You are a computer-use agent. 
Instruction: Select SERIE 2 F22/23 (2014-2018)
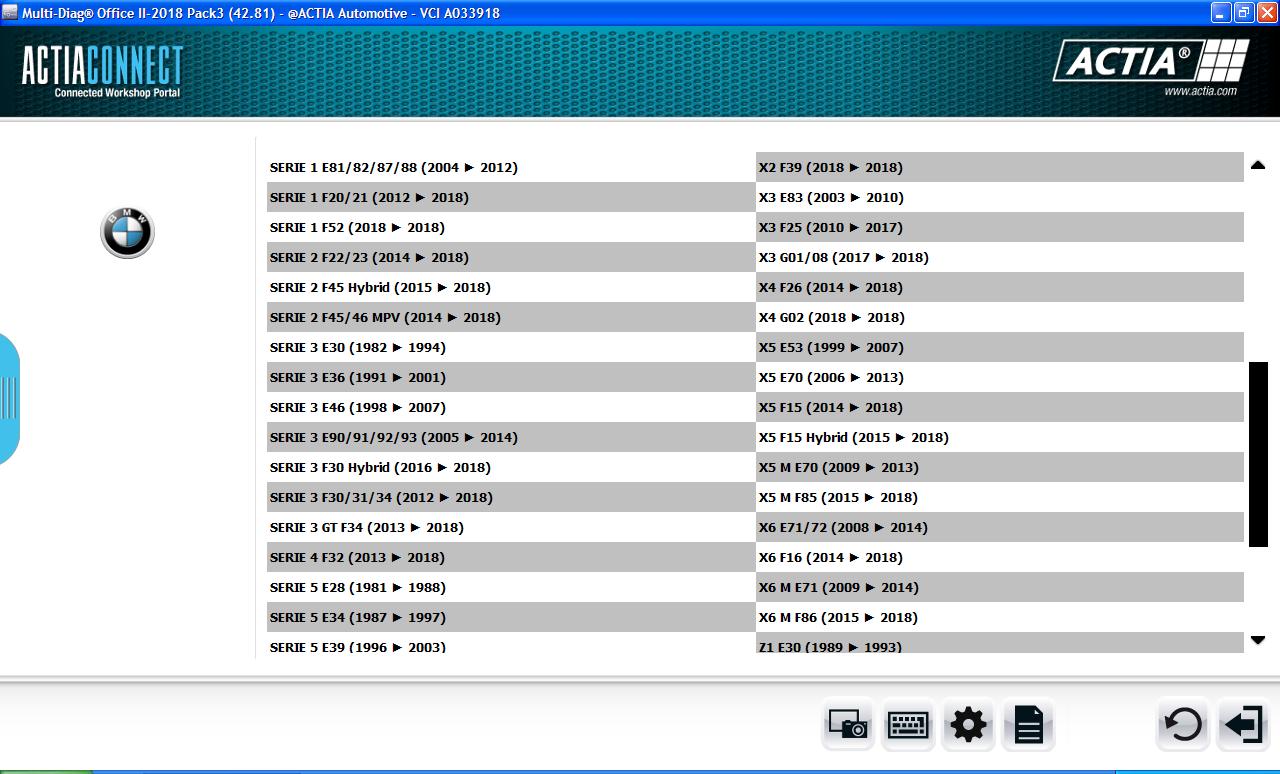click(511, 257)
